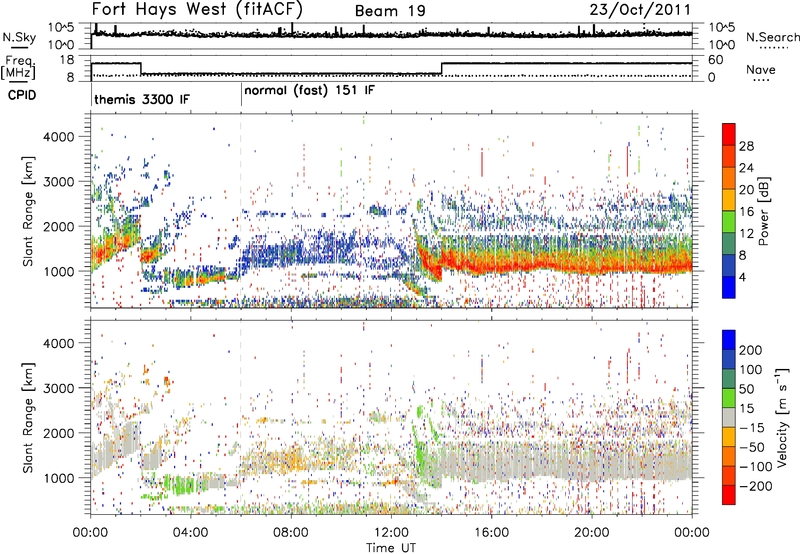Click the '16' power colorbar tick

pos(746,212)
